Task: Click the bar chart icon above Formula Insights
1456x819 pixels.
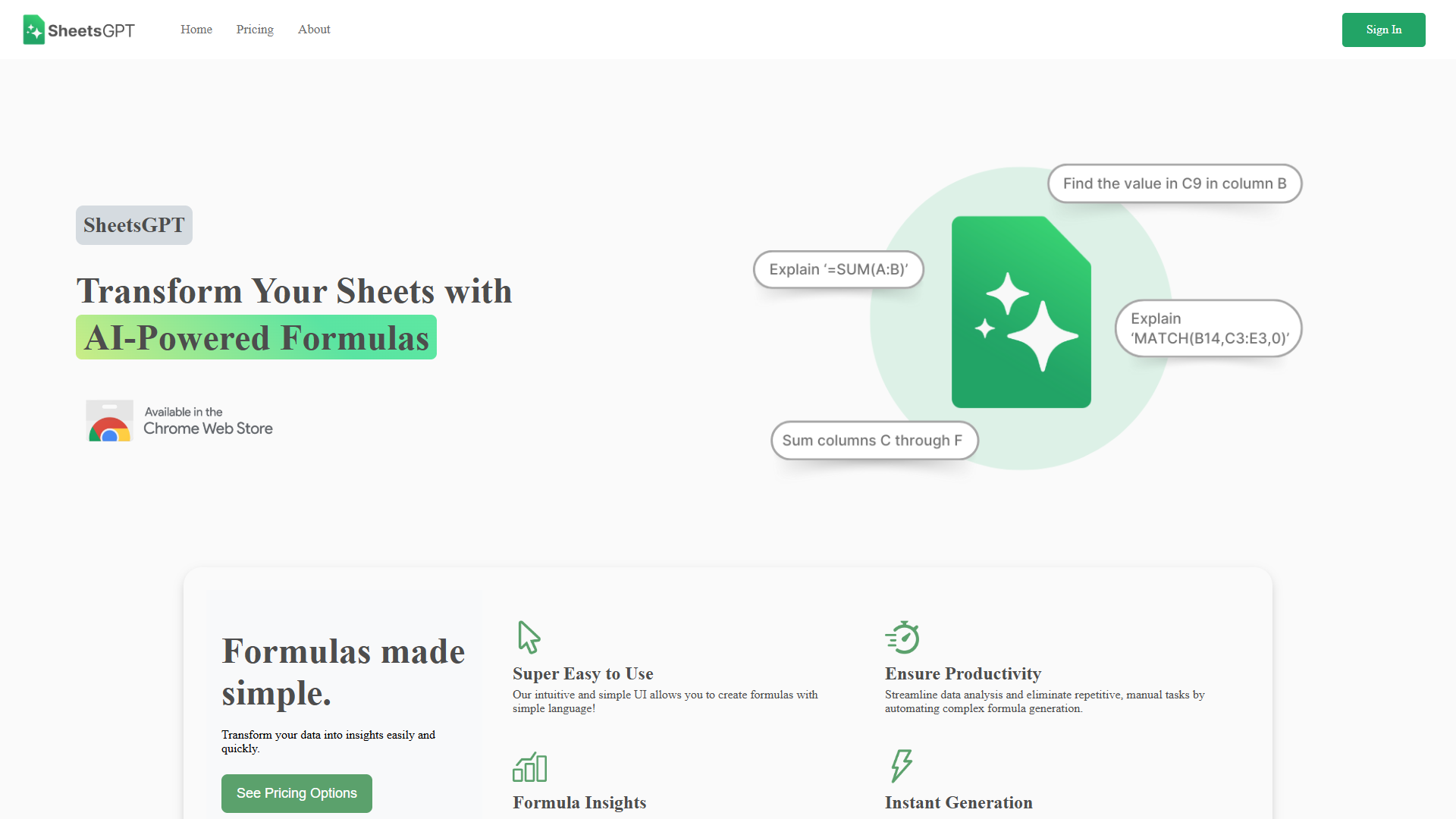Action: (x=530, y=767)
